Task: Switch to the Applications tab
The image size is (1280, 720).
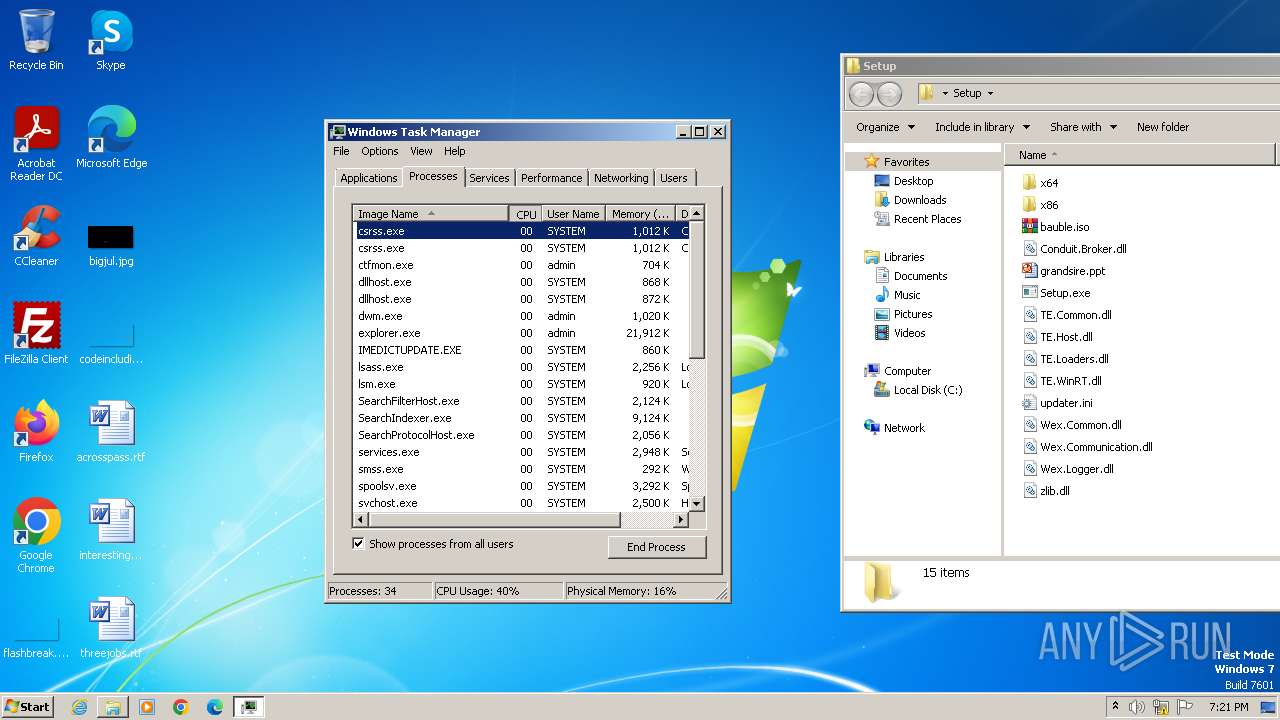Action: [x=369, y=178]
